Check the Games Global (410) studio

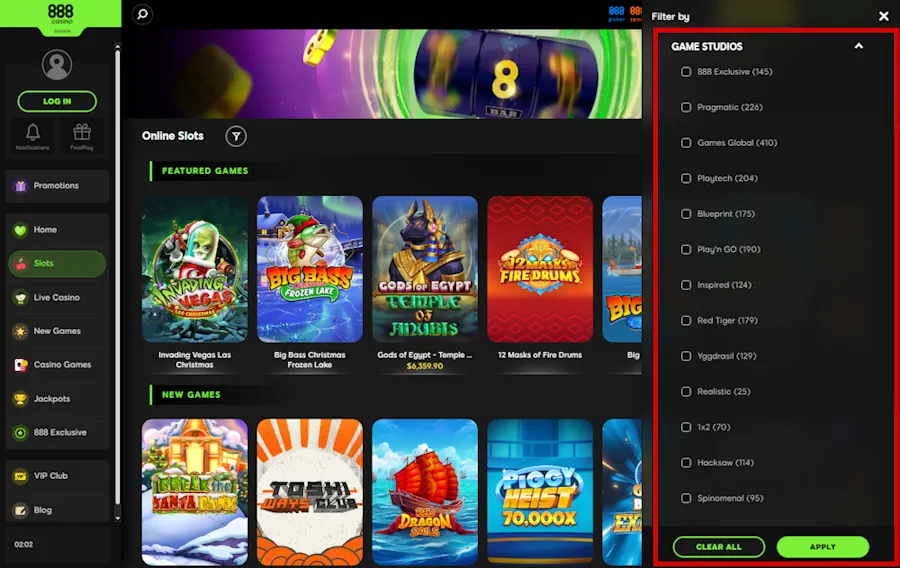686,143
